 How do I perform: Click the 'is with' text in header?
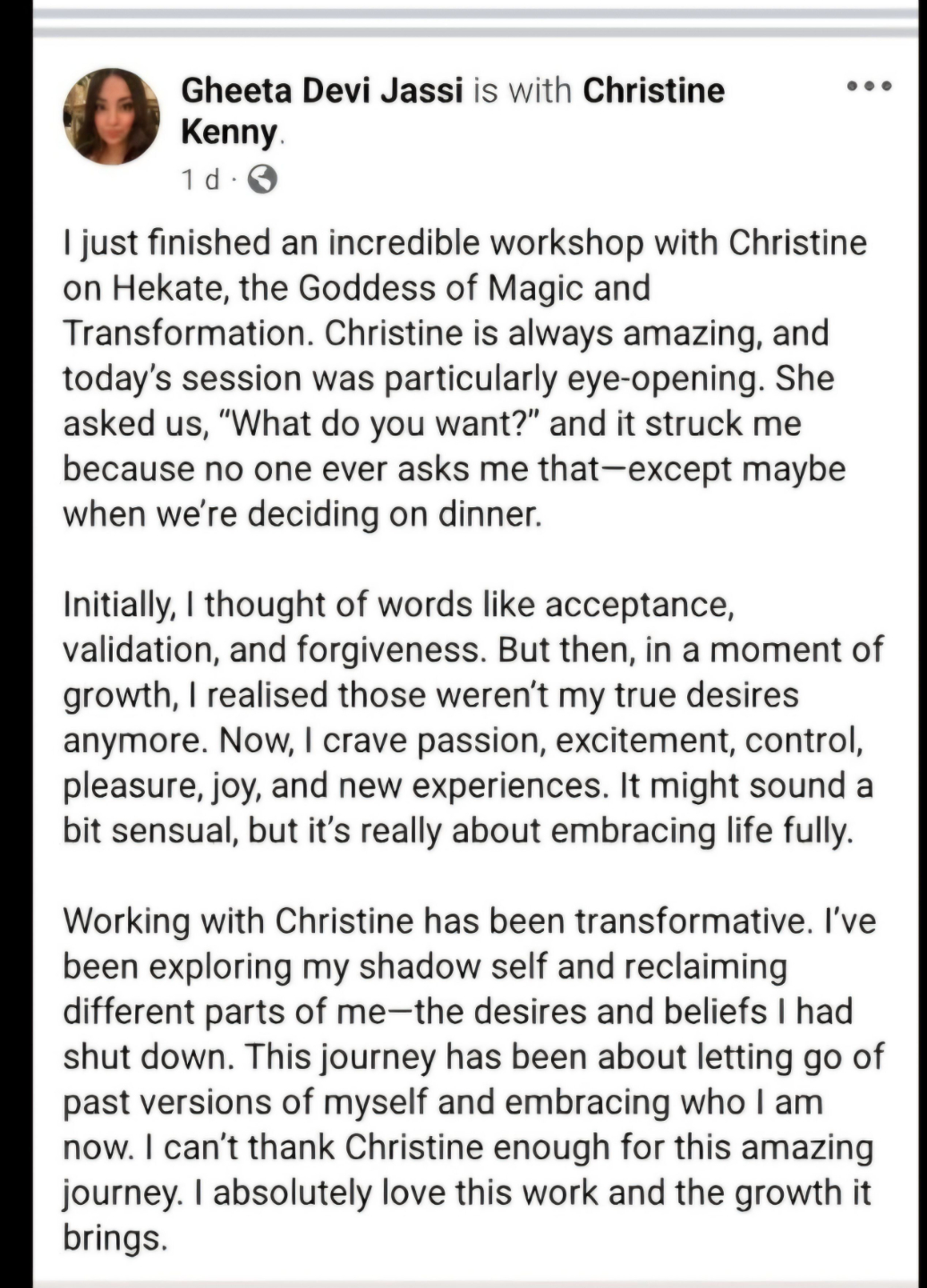523,90
